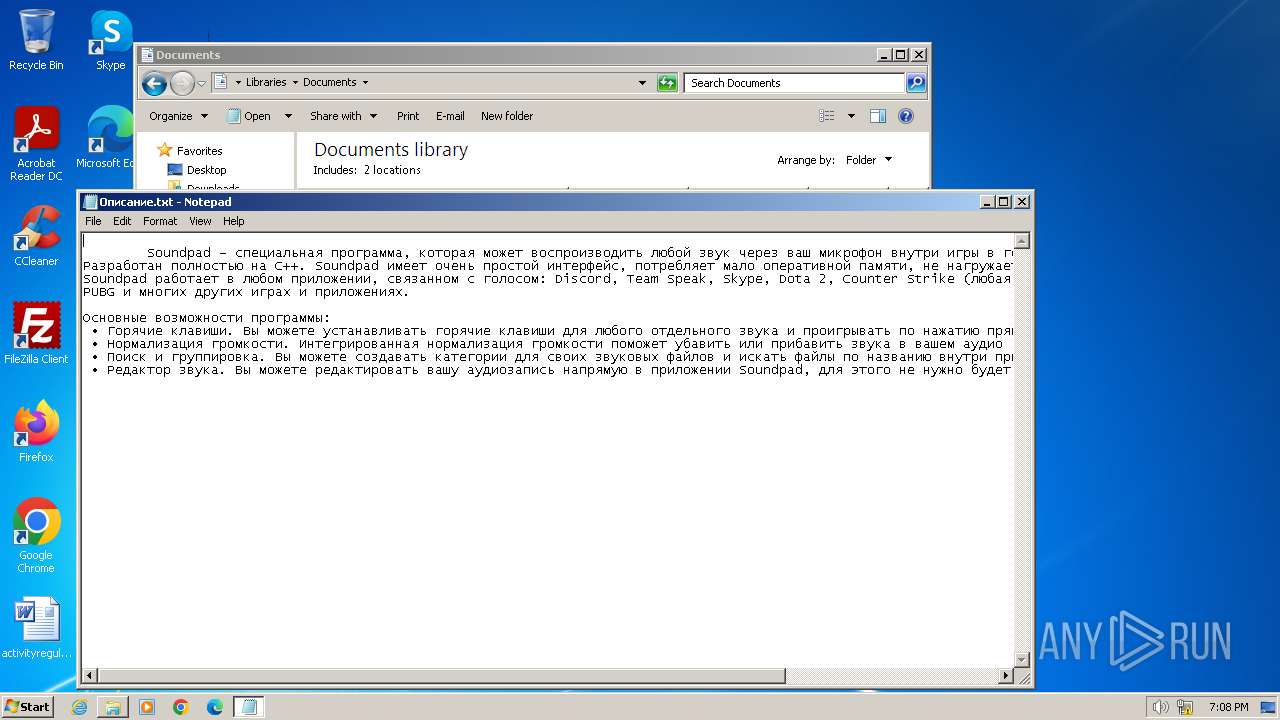Refresh the Documents window address bar
The width and height of the screenshot is (1280, 720).
coord(667,83)
